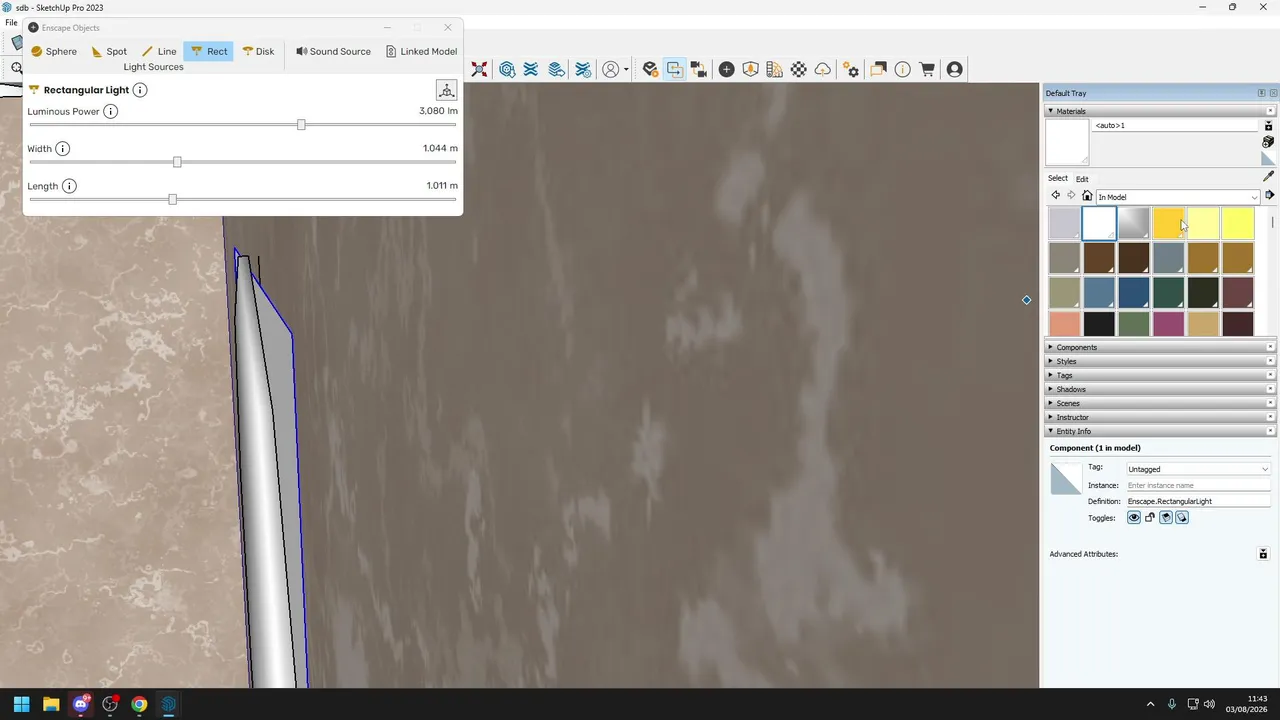
Task: Open Windows Start menu
Action: click(x=21, y=704)
